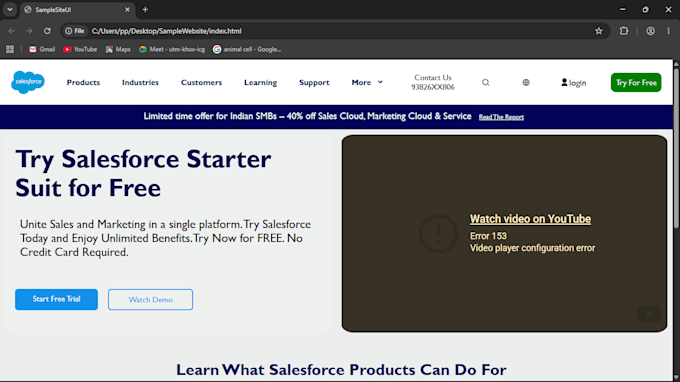
Task: Open the Gmail bookmark
Action: coord(42,49)
